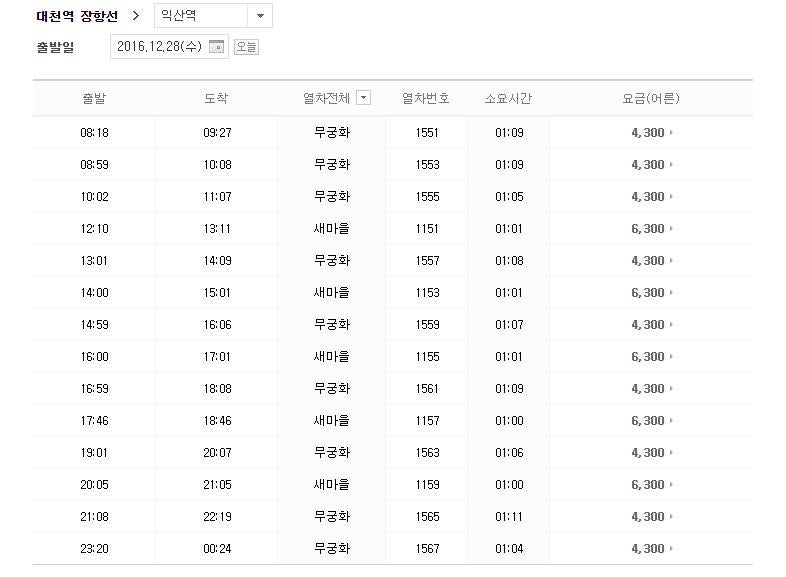
Task: Click the 4,300 fare for 23:20 departure
Action: click(648, 549)
